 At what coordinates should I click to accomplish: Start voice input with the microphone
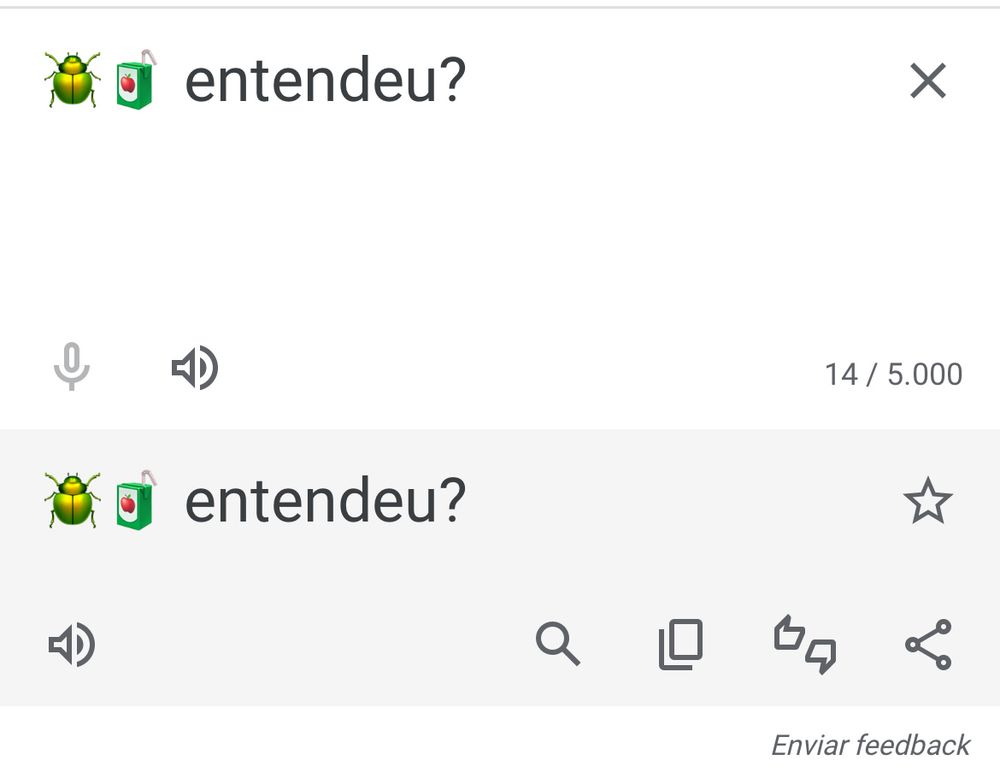[71, 367]
